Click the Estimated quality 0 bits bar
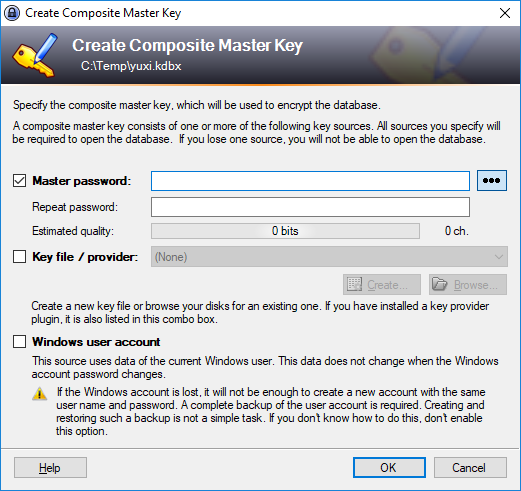 (285, 231)
